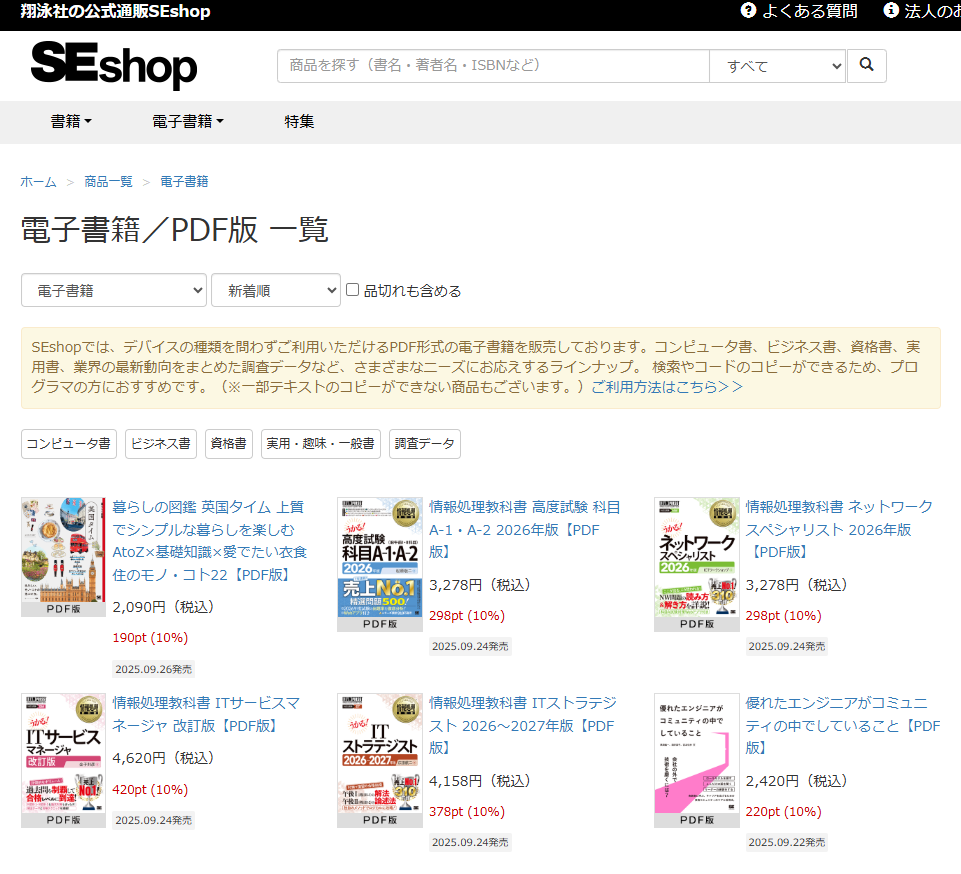Click the 190pt (10%) points text

[150, 637]
